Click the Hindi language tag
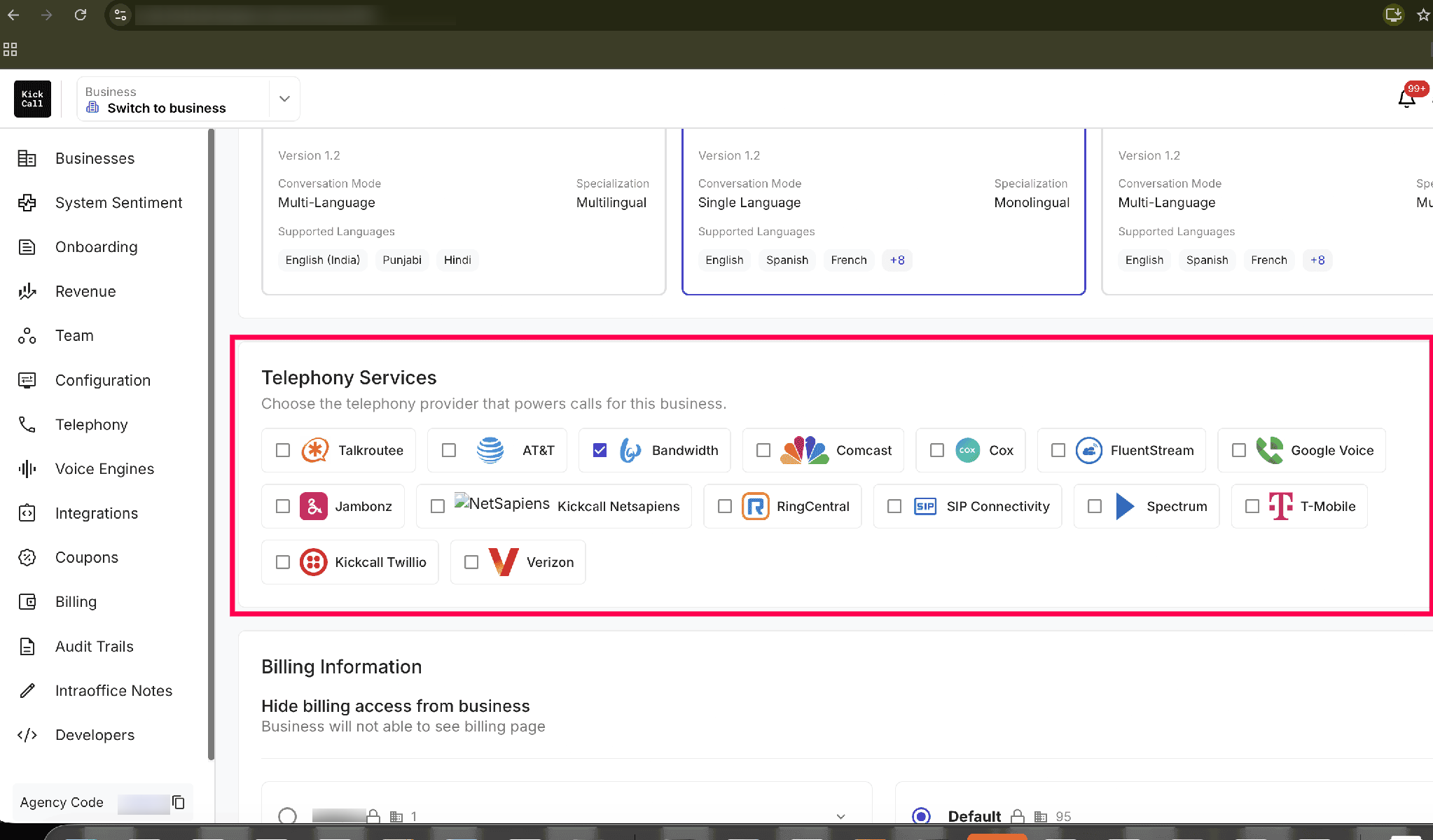The width and height of the screenshot is (1433, 840). (x=457, y=260)
